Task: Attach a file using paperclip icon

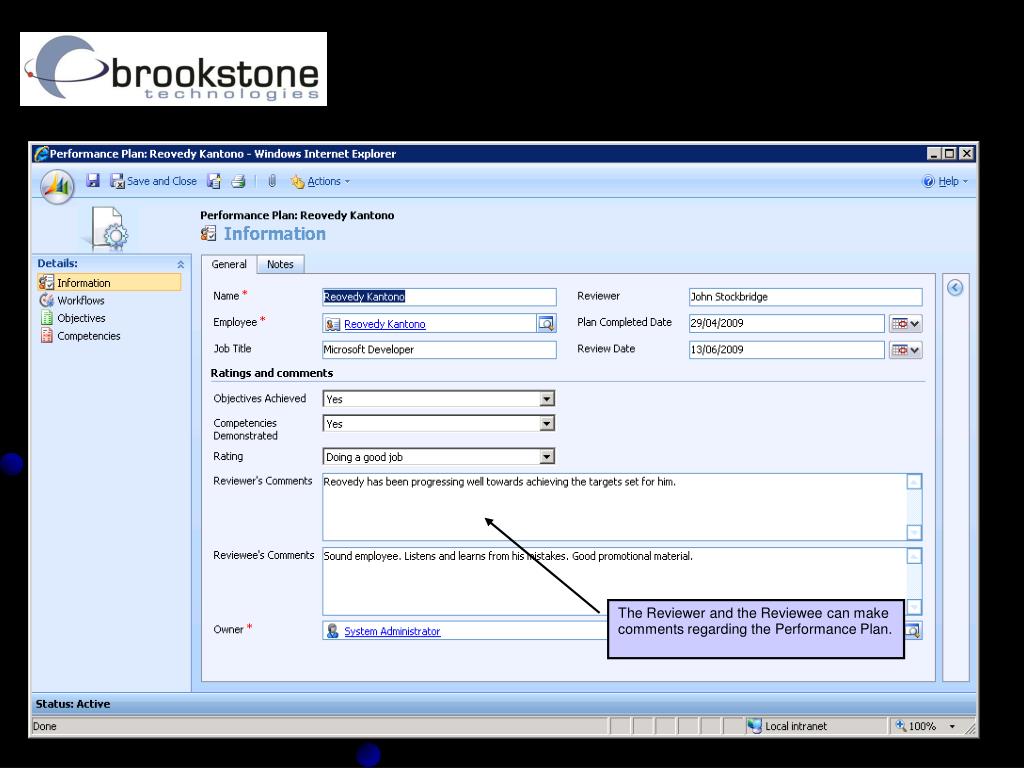Action: click(272, 181)
